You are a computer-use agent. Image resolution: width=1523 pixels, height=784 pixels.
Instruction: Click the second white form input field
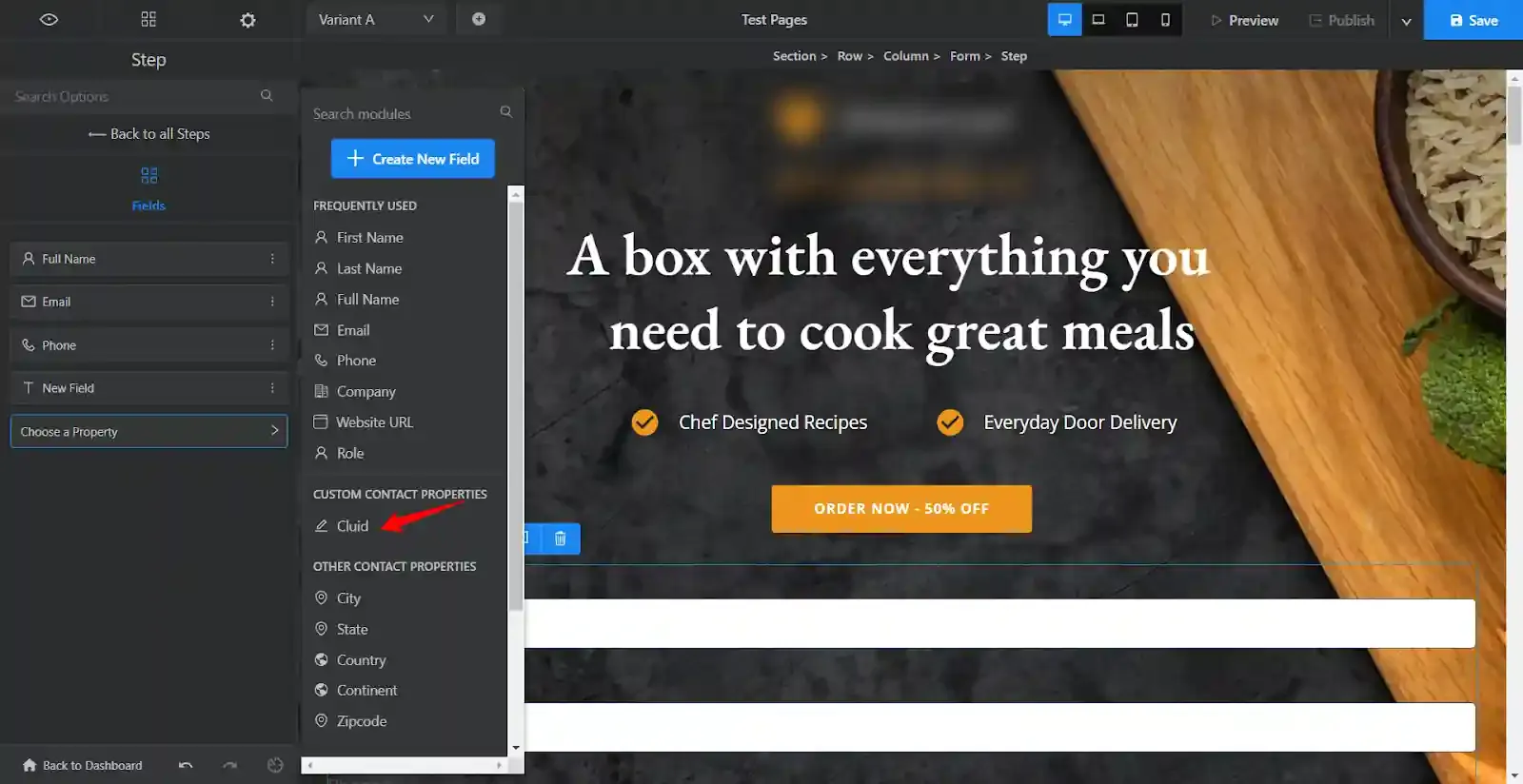(999, 727)
